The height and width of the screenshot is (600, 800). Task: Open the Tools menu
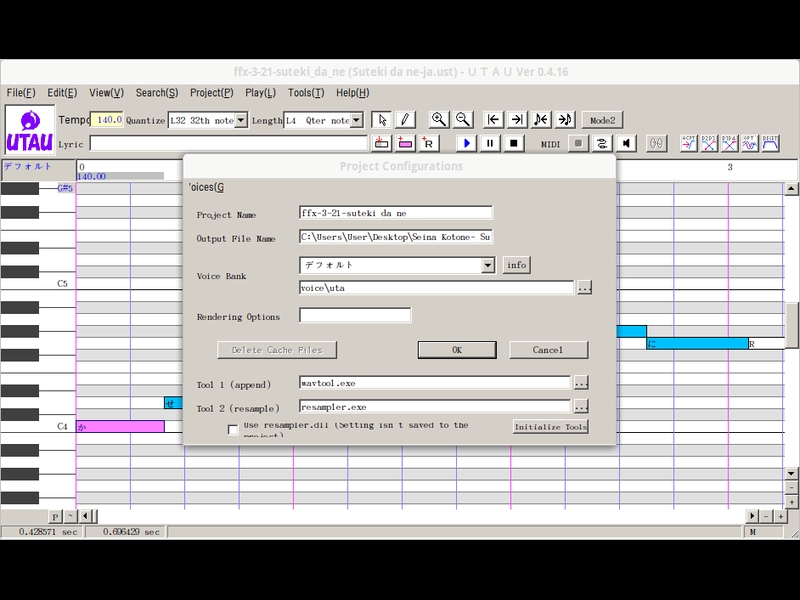click(305, 93)
